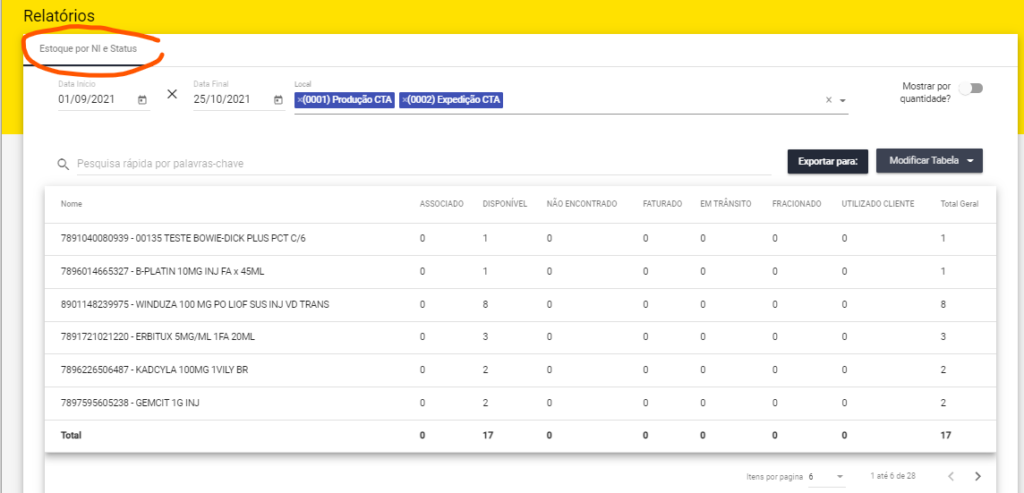Click the X between the date fields
This screenshot has width=1024, height=493.
point(172,94)
